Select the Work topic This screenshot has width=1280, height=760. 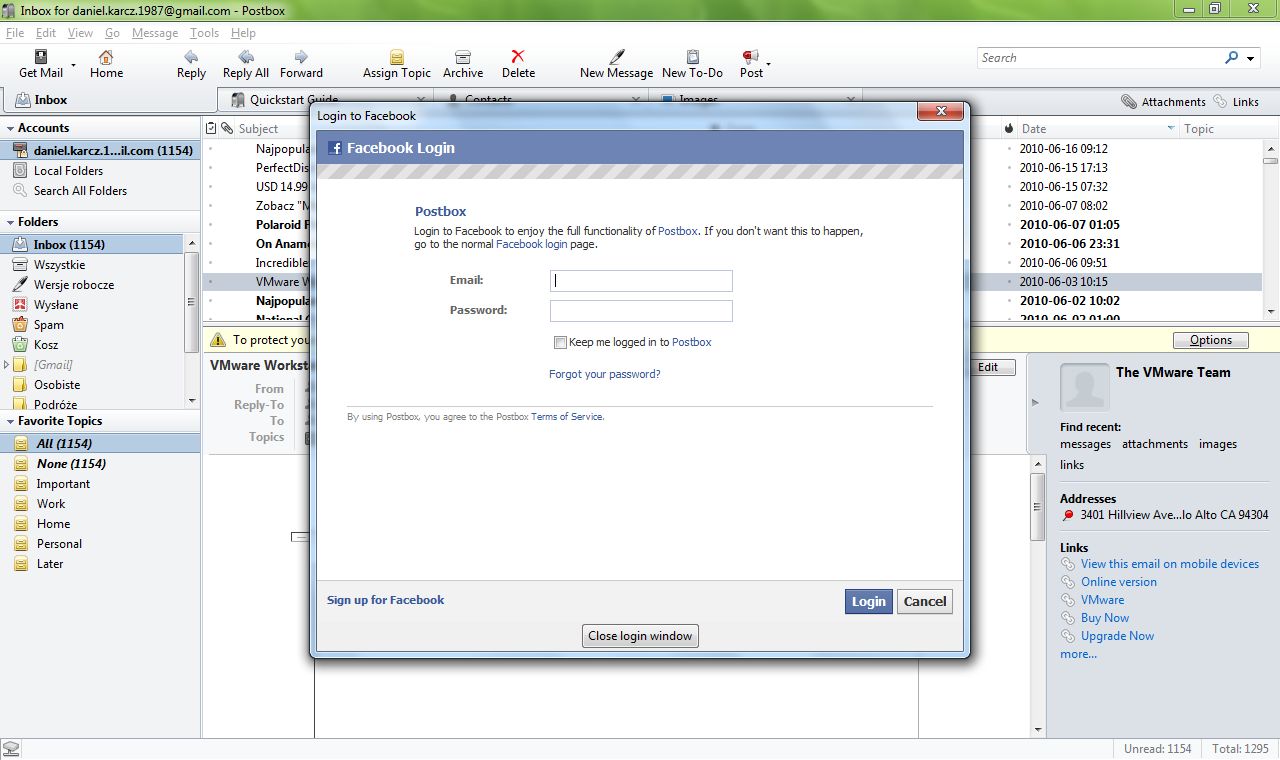click(x=51, y=504)
